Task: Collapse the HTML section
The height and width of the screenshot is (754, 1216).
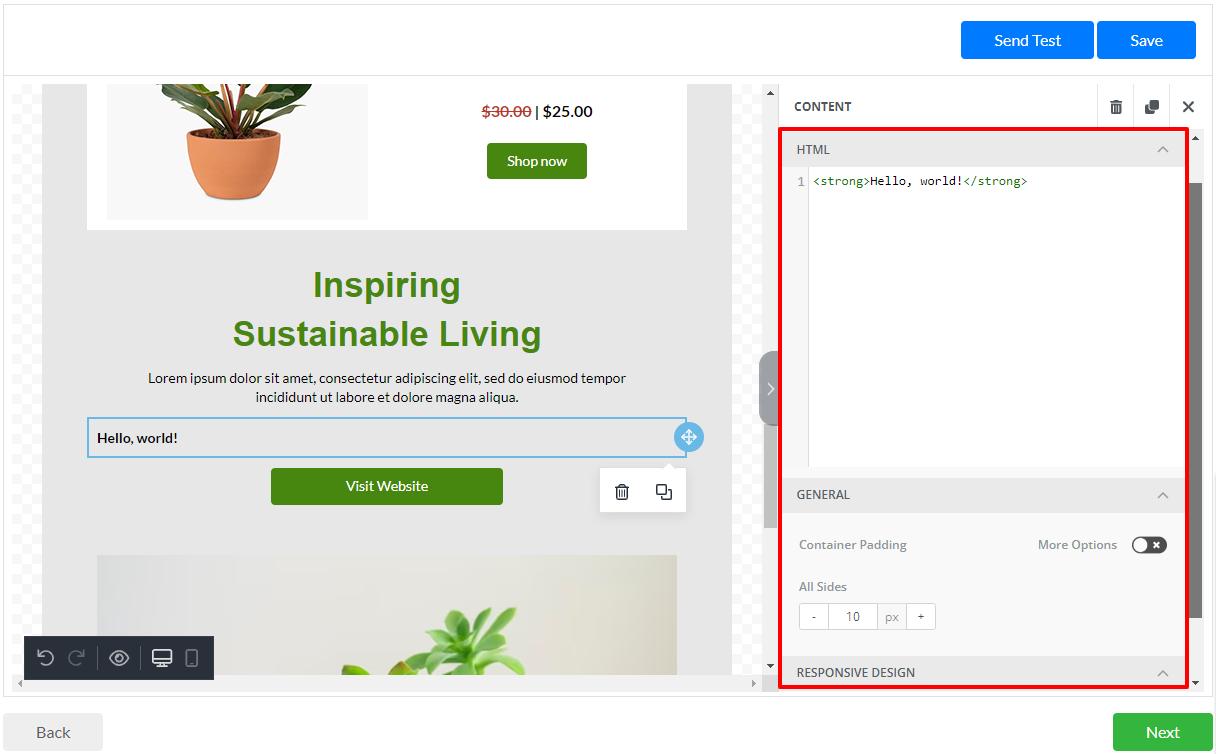Action: 1162,150
